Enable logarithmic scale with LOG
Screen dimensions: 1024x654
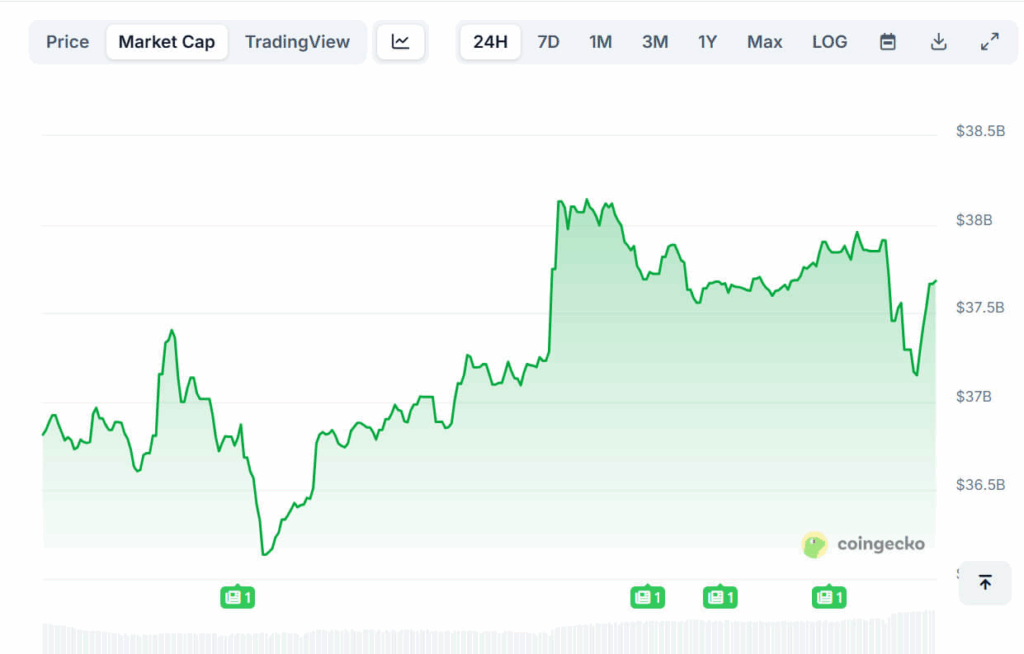pos(829,41)
